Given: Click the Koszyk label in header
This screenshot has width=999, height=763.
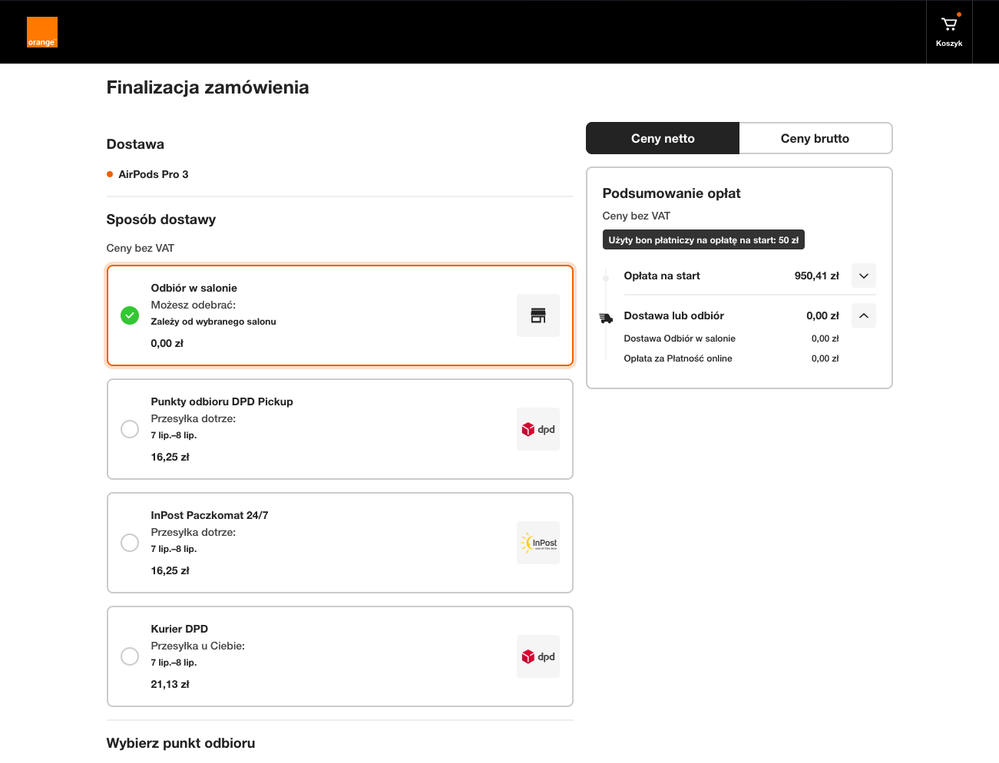Looking at the screenshot, I should (x=949, y=43).
